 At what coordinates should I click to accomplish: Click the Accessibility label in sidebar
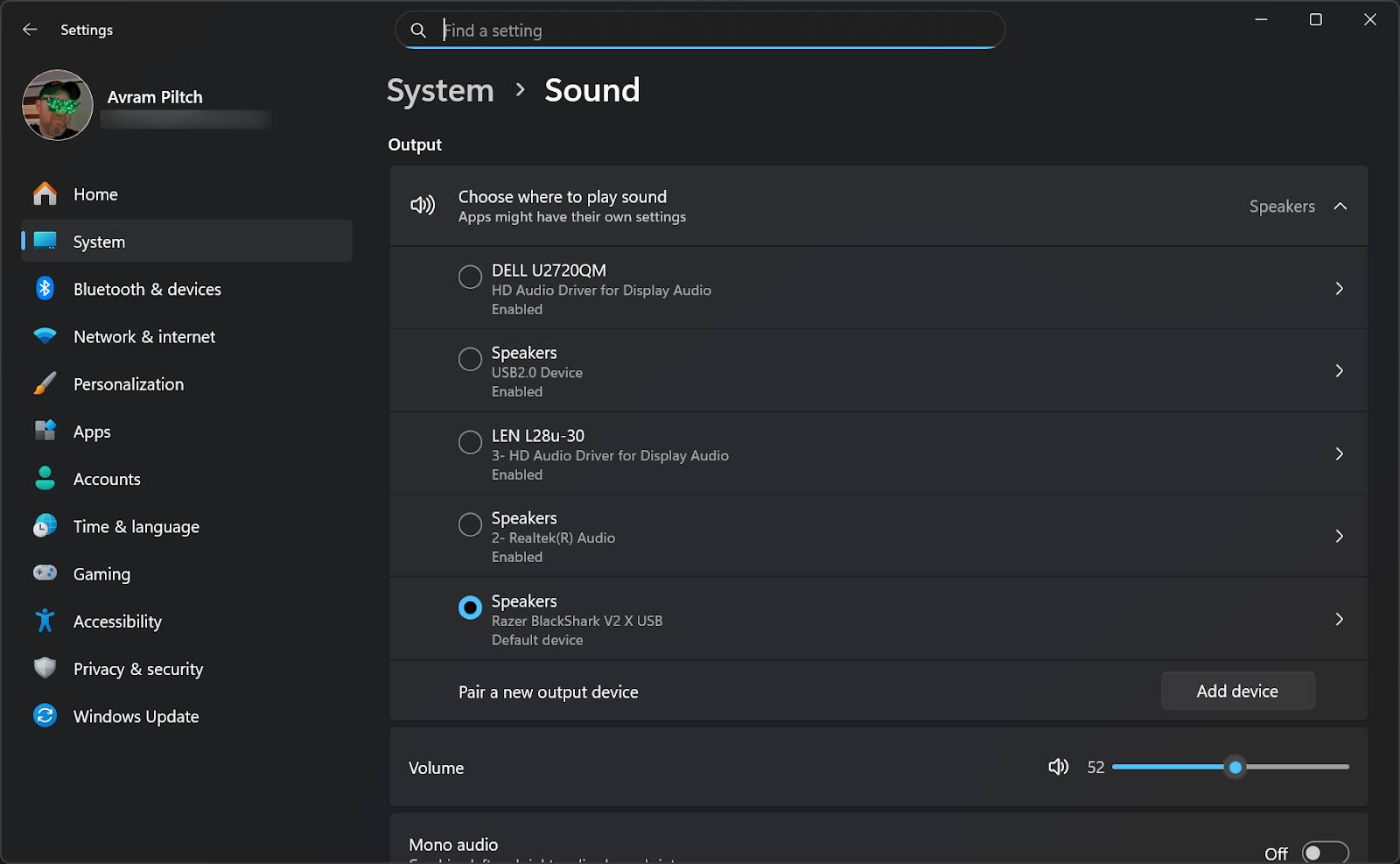[117, 622]
